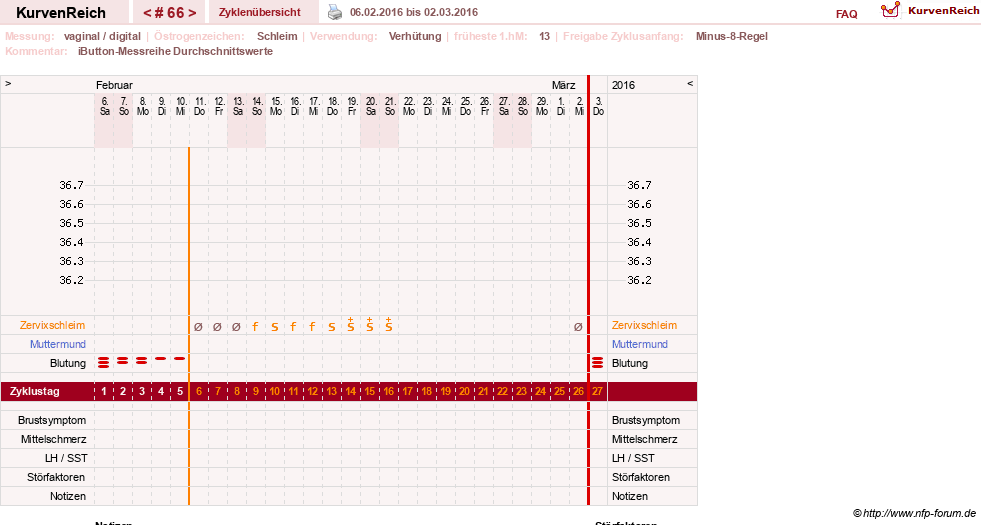Click the KurvenReich title at top left
Viewport: 981px width, 525px height.
pyautogui.click(x=61, y=13)
